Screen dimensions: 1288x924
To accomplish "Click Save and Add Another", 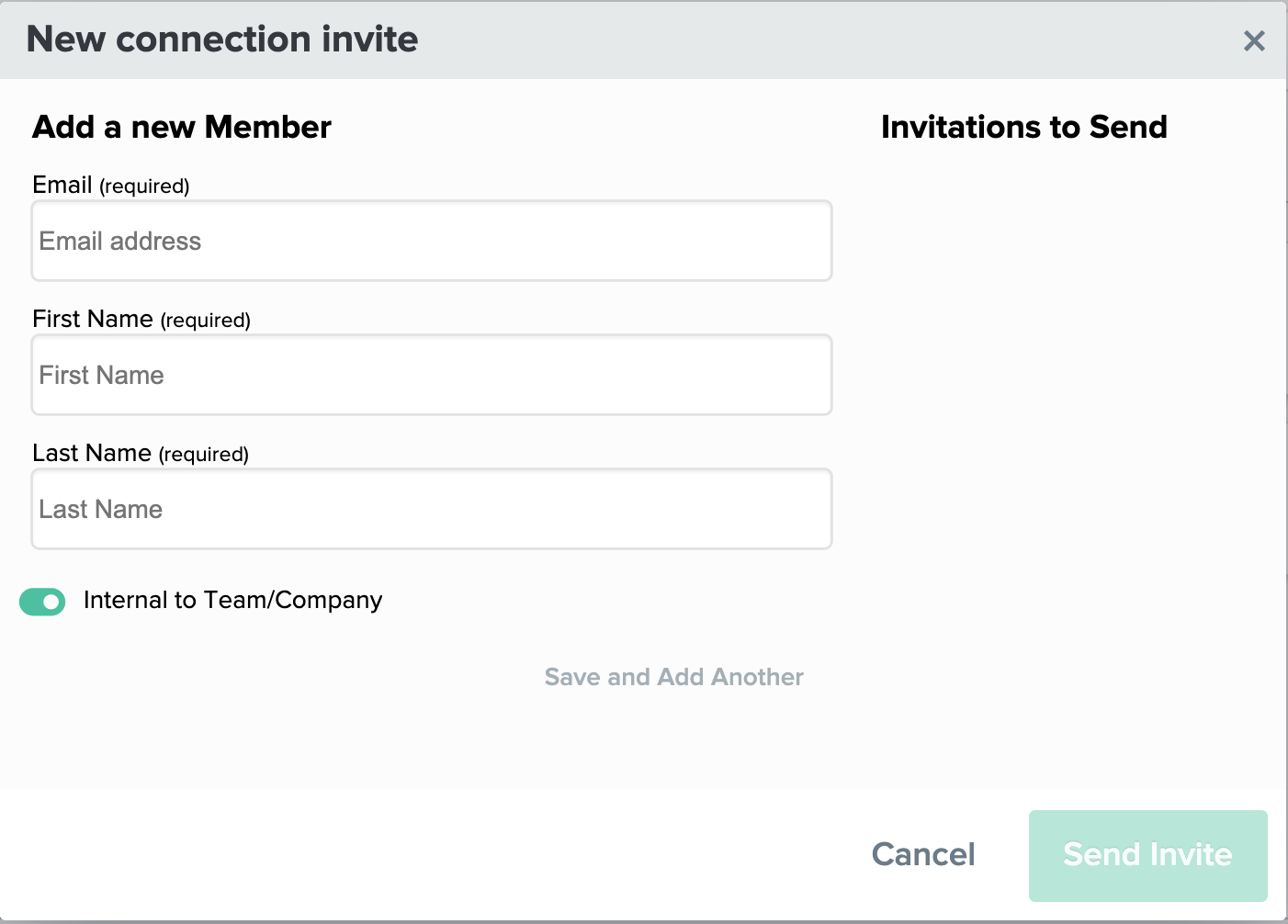I will point(673,677).
